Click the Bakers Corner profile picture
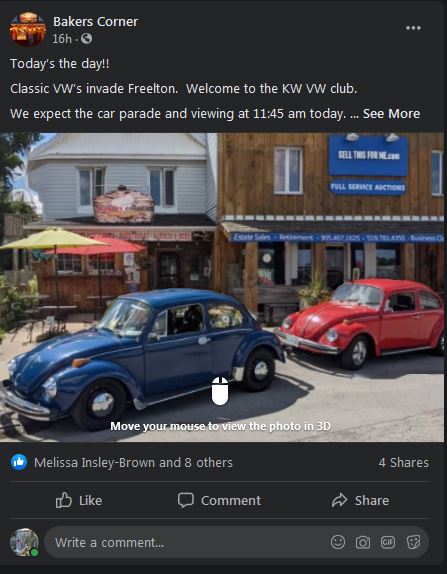The height and width of the screenshot is (574, 447). click(x=28, y=29)
